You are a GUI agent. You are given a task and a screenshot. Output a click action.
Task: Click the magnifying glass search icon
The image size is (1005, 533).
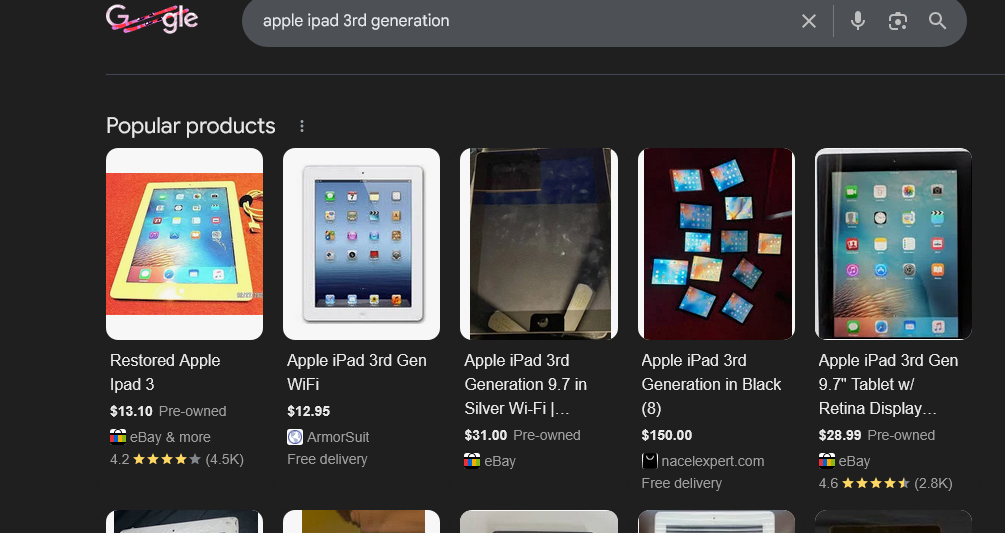937,21
